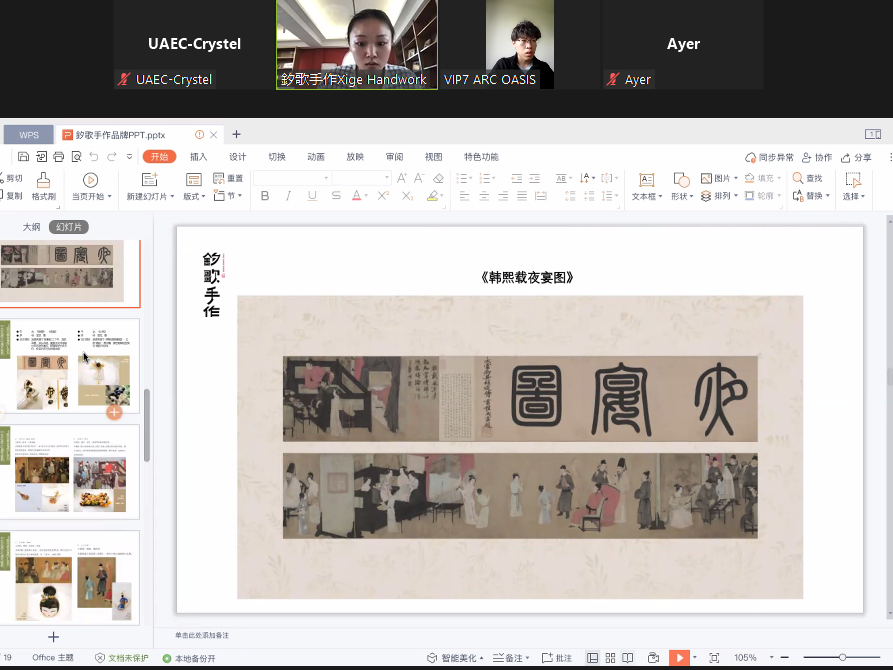Increase the paragraph indent level
893x670 pixels.
pos(534,178)
